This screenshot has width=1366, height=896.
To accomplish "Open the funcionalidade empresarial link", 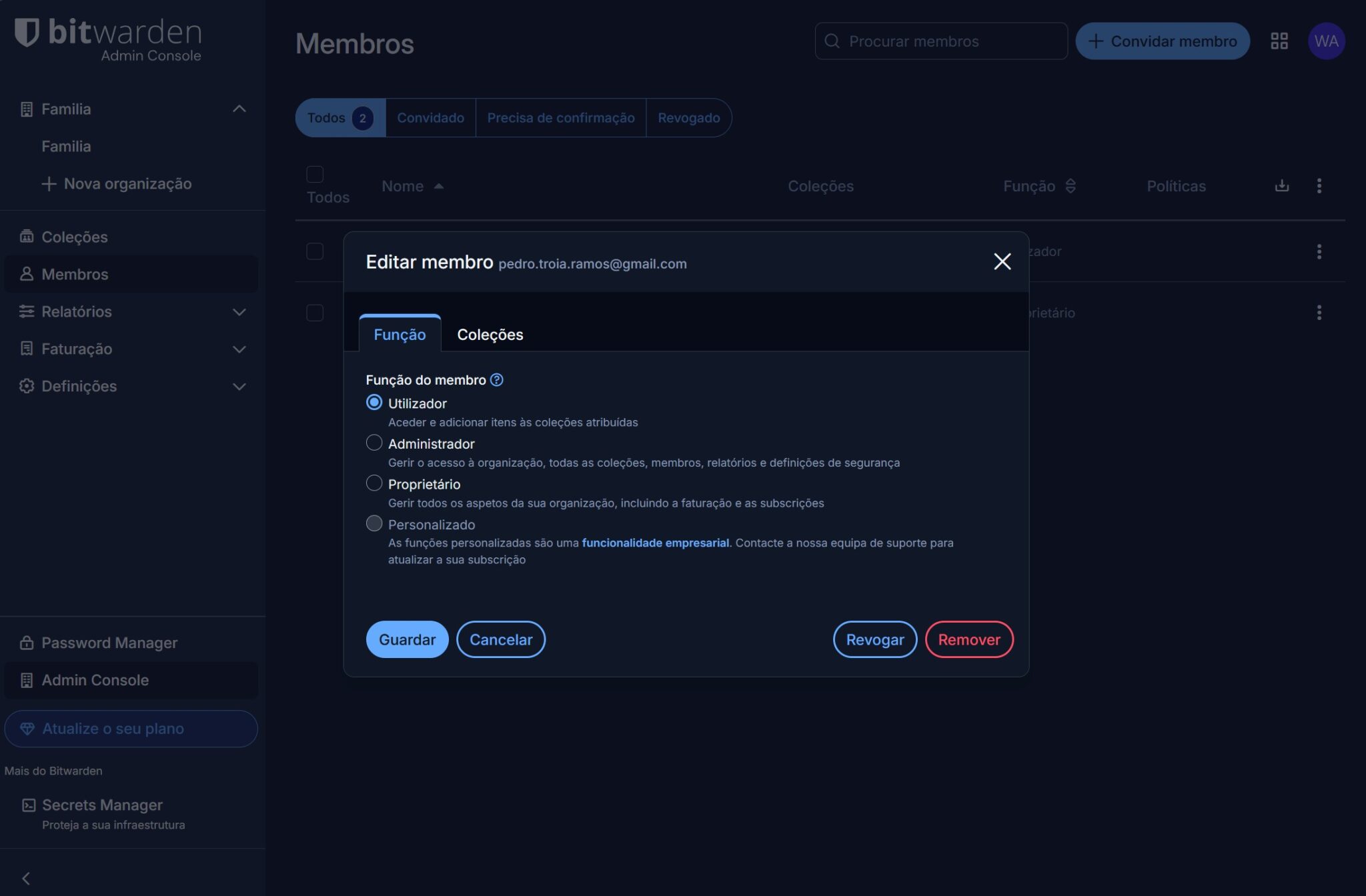I will click(x=655, y=543).
